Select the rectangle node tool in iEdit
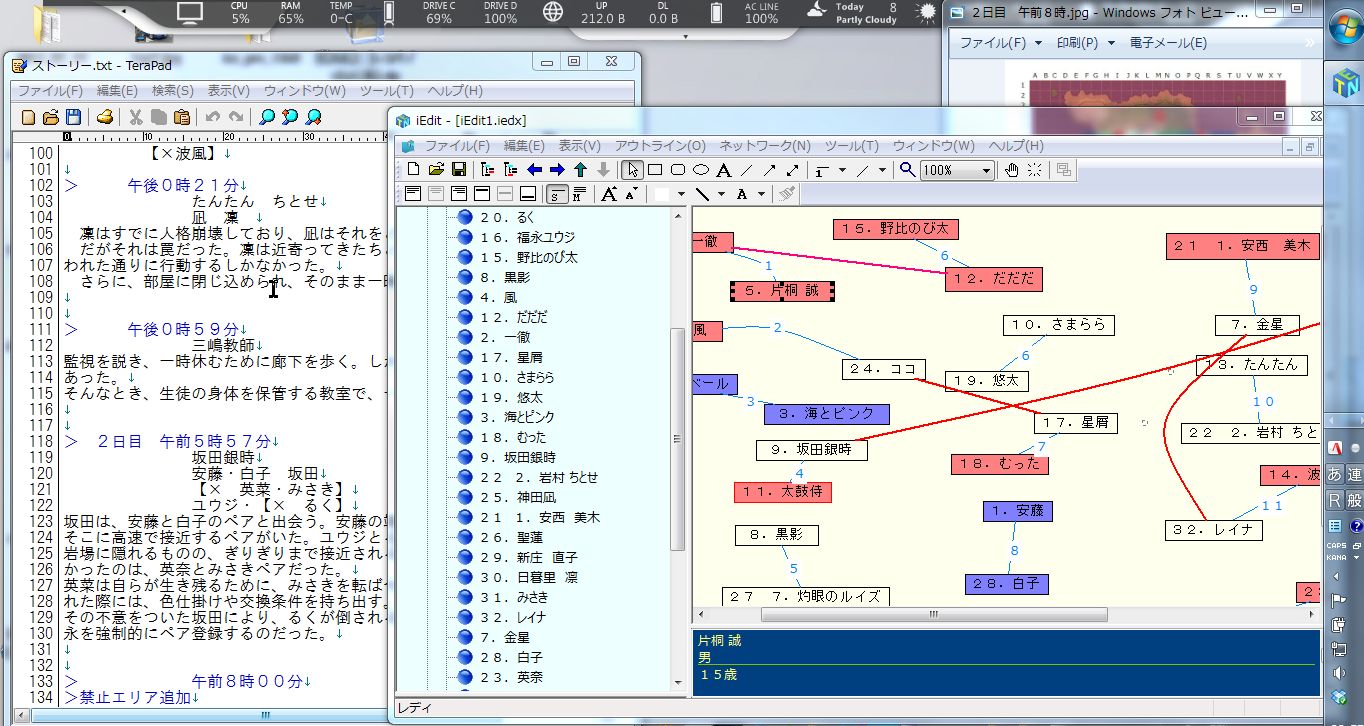1364x726 pixels. point(655,170)
